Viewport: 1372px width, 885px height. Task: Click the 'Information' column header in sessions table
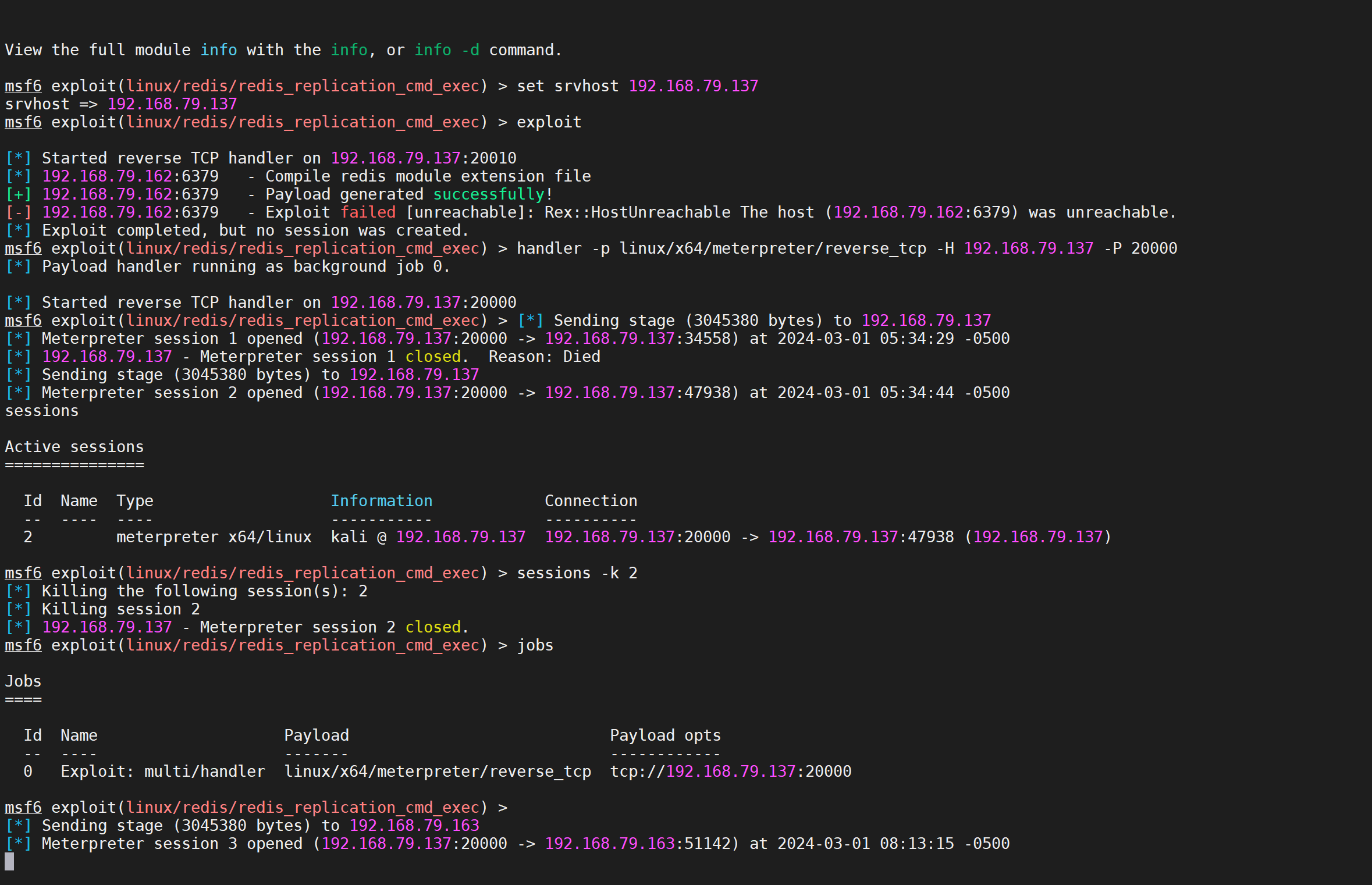click(381, 501)
